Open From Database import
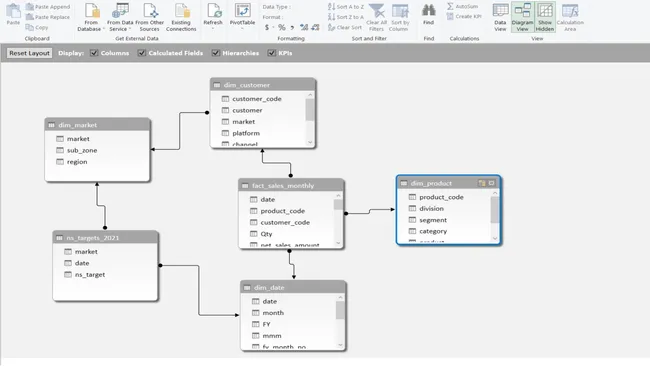The width and height of the screenshot is (650, 366). [x=91, y=17]
